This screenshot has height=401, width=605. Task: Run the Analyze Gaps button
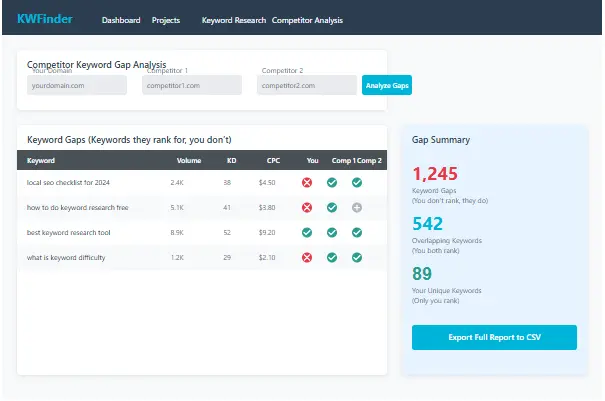[x=387, y=85]
